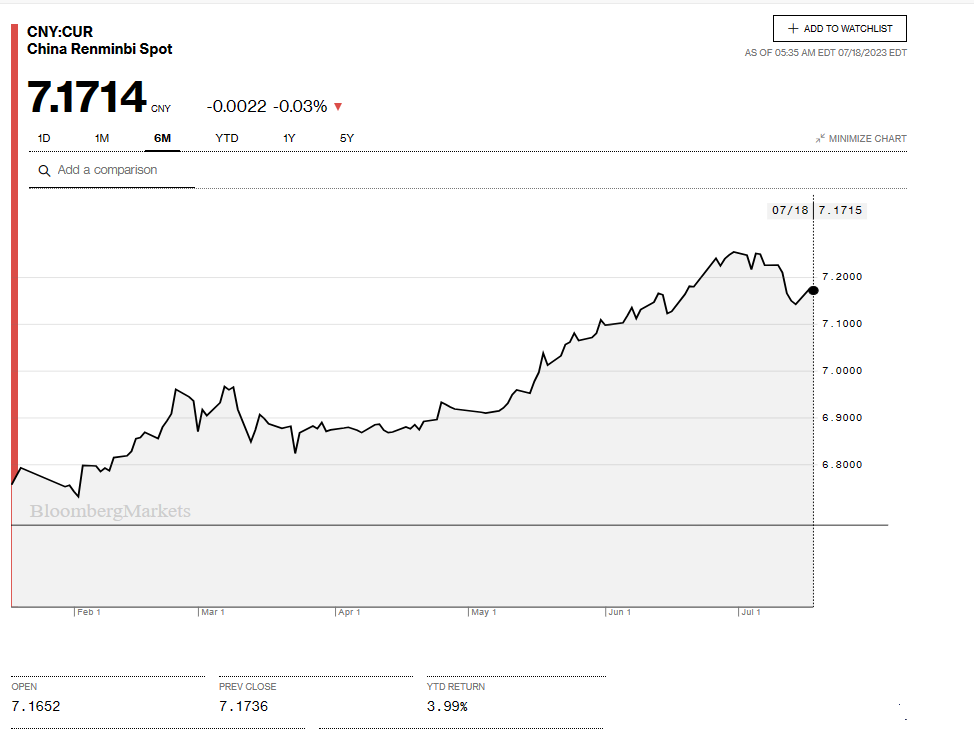Click the red down-triangle change indicator
This screenshot has width=974, height=729.
338,107
